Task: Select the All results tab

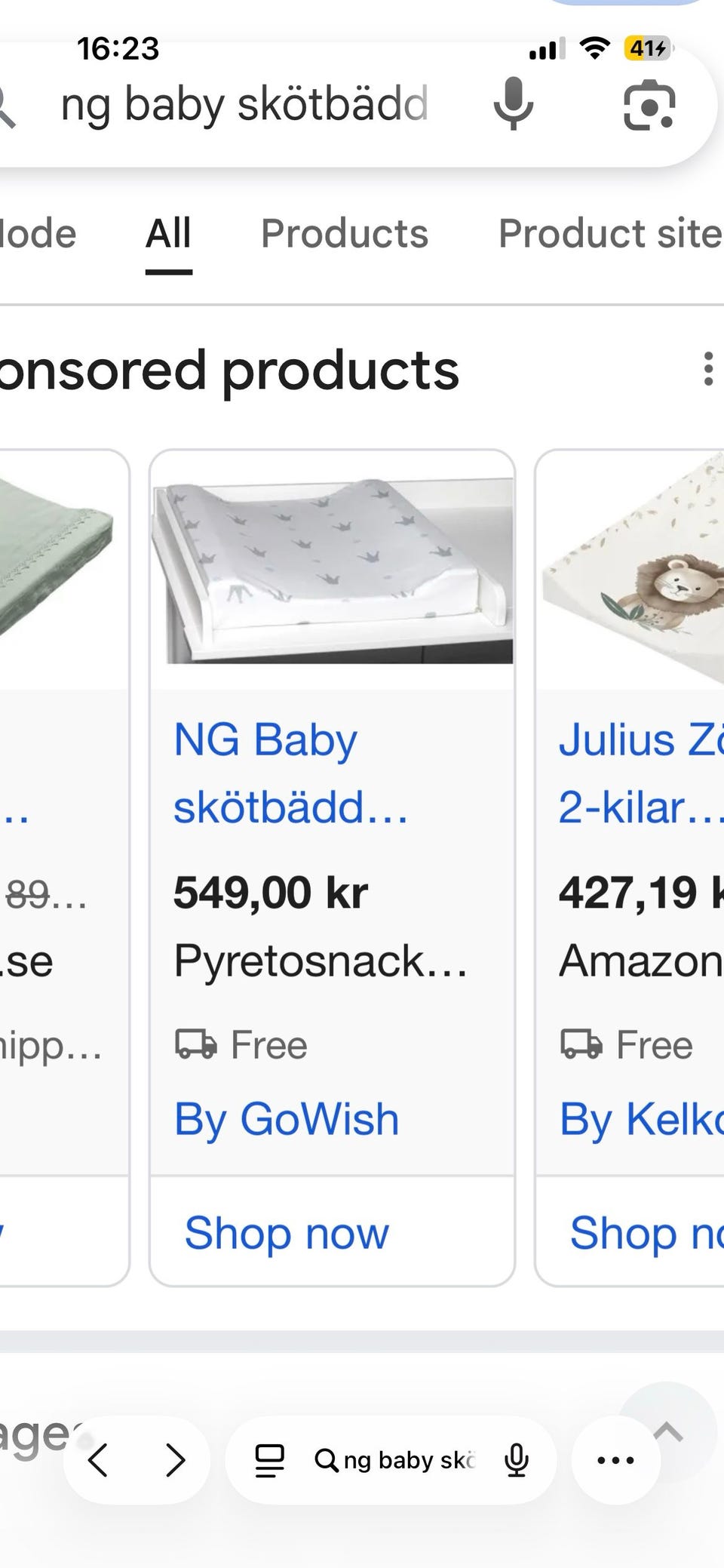Action: pos(168,233)
